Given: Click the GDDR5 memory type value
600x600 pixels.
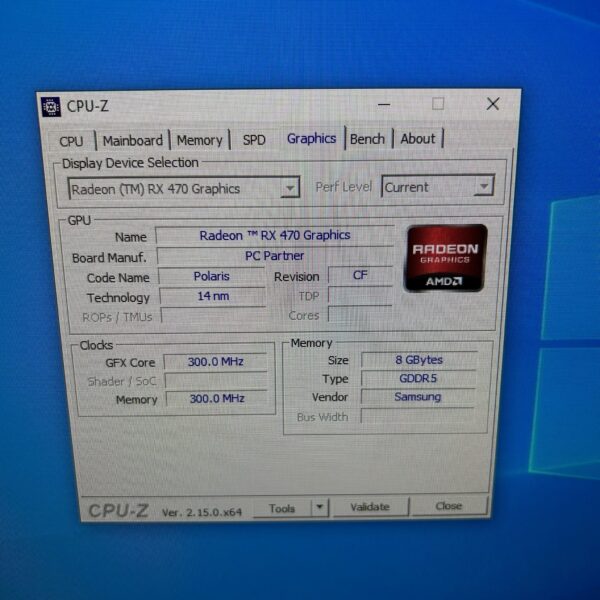Looking at the screenshot, I should click(x=418, y=378).
